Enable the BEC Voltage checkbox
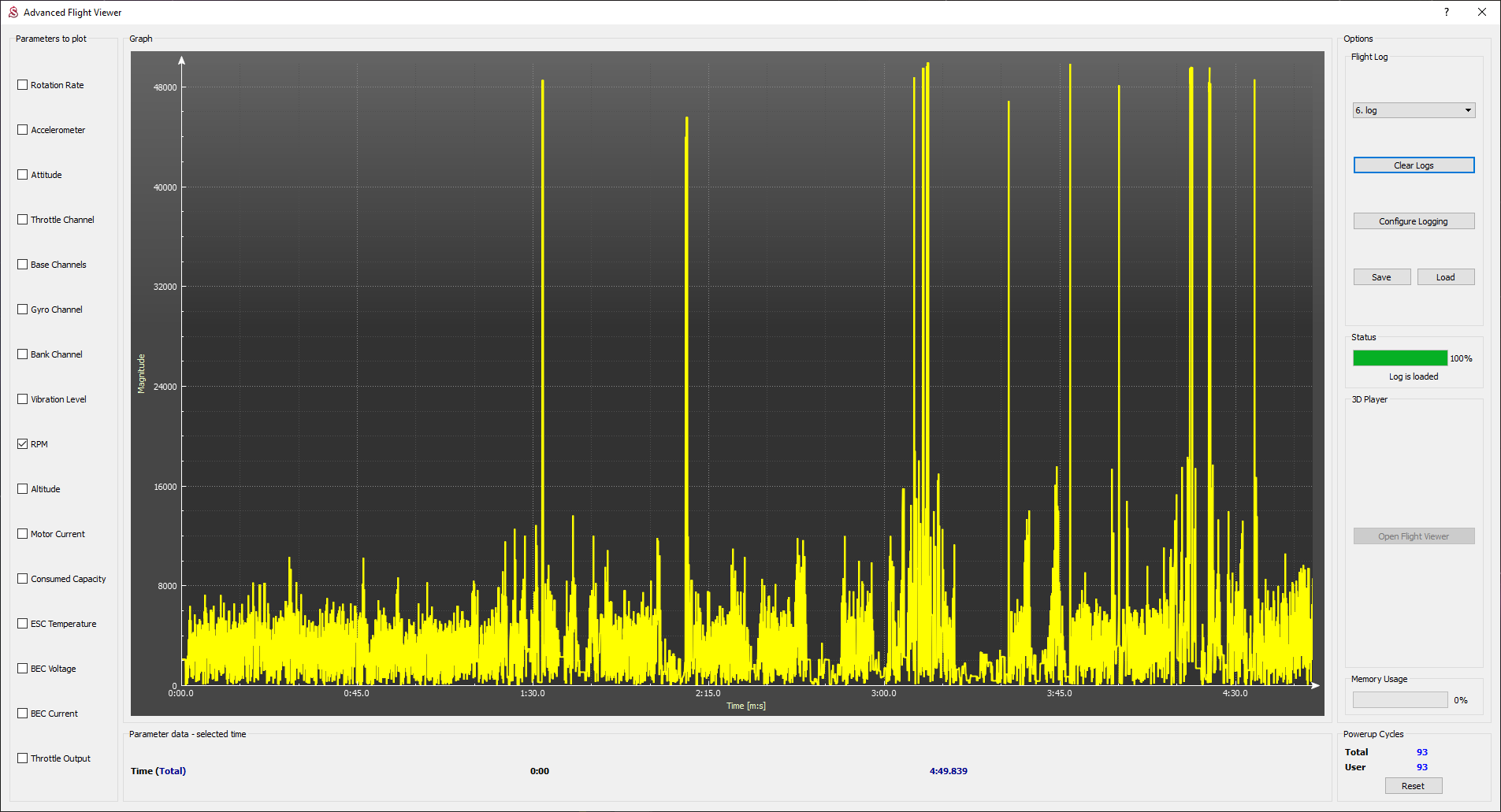This screenshot has width=1501, height=812. tap(23, 669)
